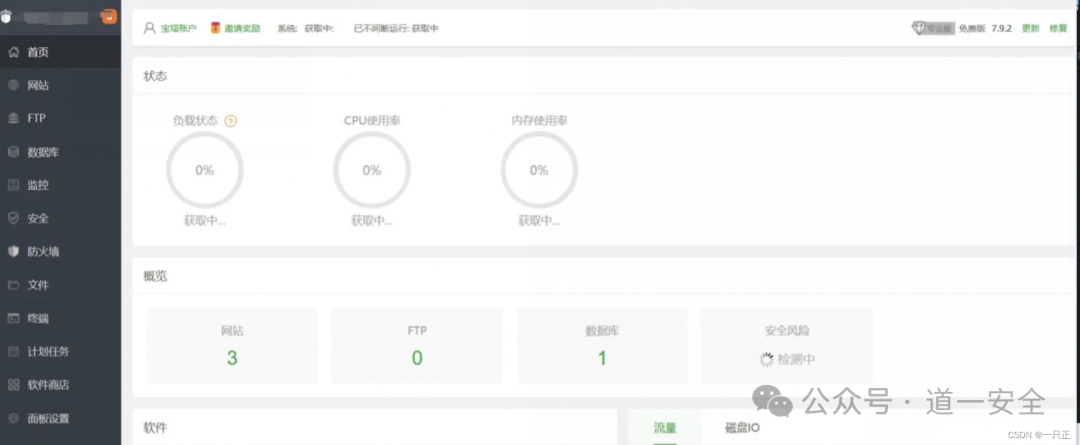Open the 监控 monitoring menu item

tap(61, 185)
